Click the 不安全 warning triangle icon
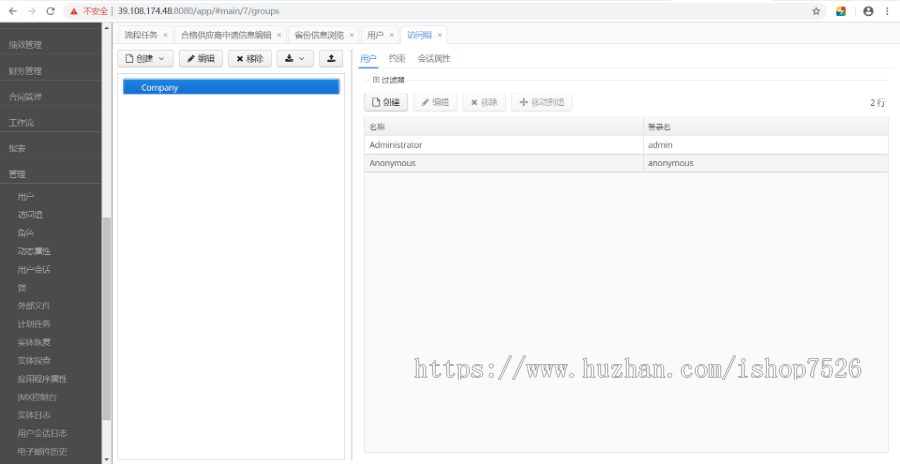This screenshot has width=900, height=464. click(74, 11)
